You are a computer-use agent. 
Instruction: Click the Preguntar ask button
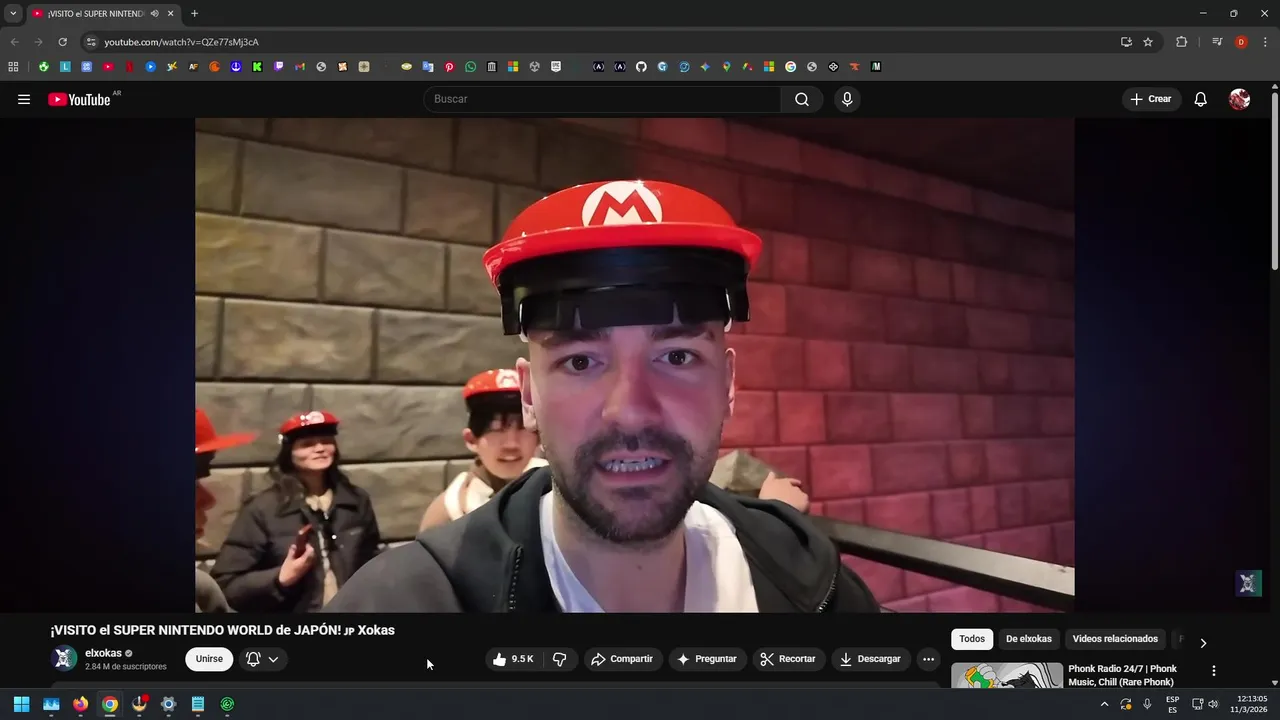707,659
